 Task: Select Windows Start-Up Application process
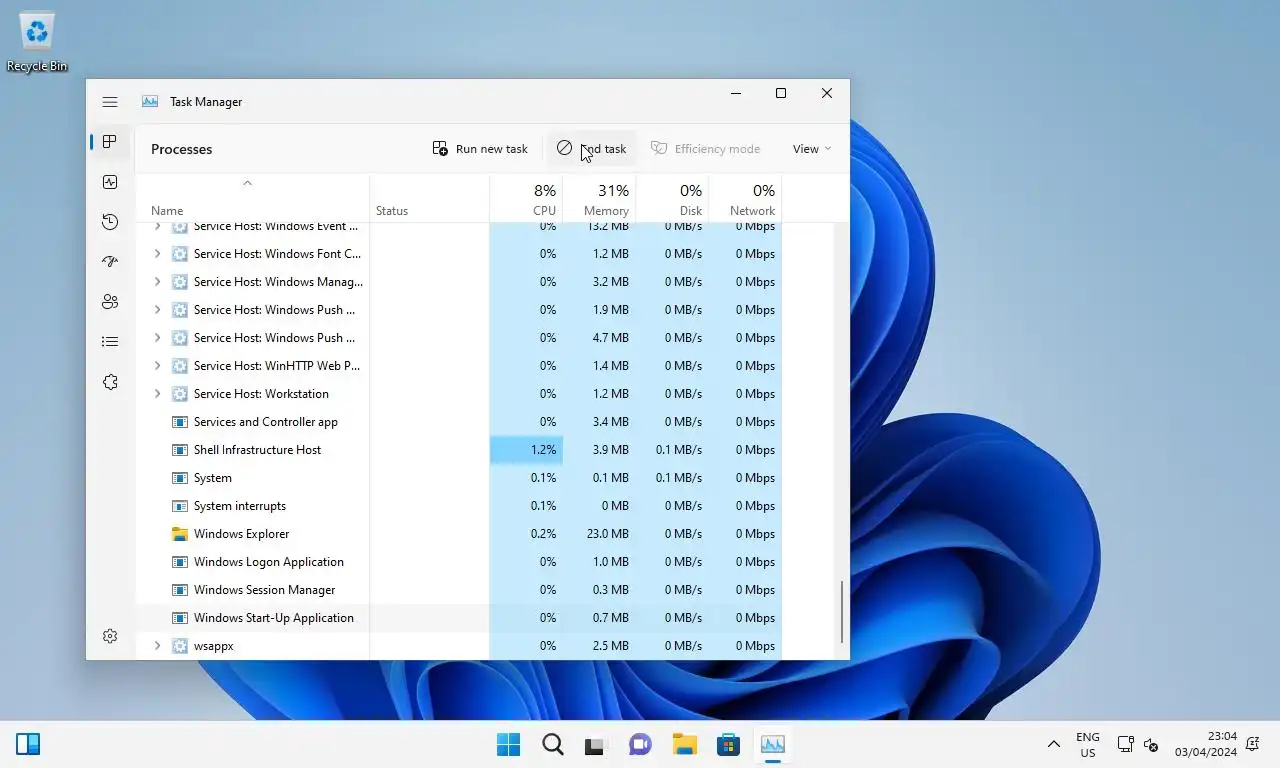[458, 618]
